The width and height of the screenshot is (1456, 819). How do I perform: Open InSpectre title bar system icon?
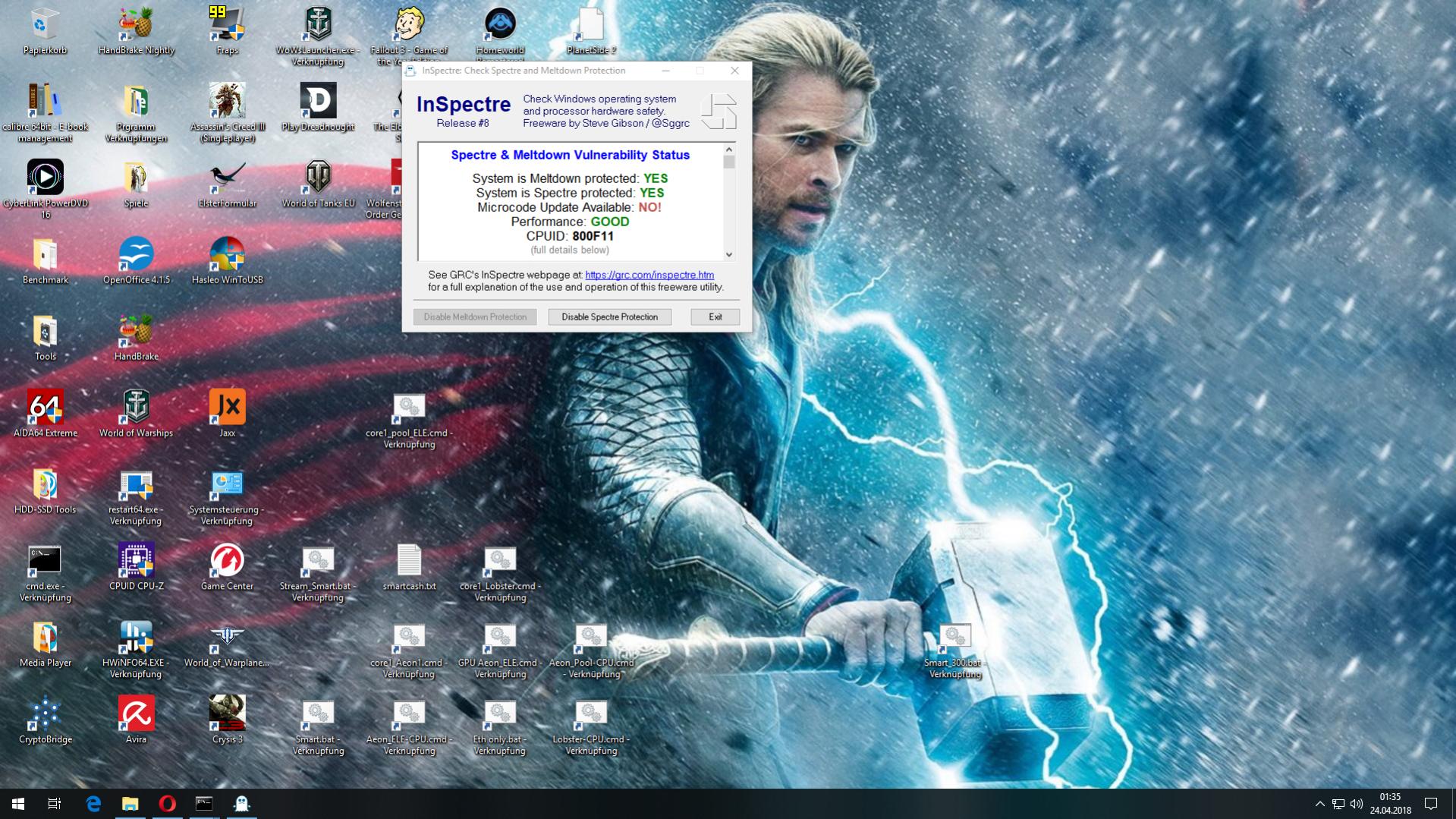point(410,71)
